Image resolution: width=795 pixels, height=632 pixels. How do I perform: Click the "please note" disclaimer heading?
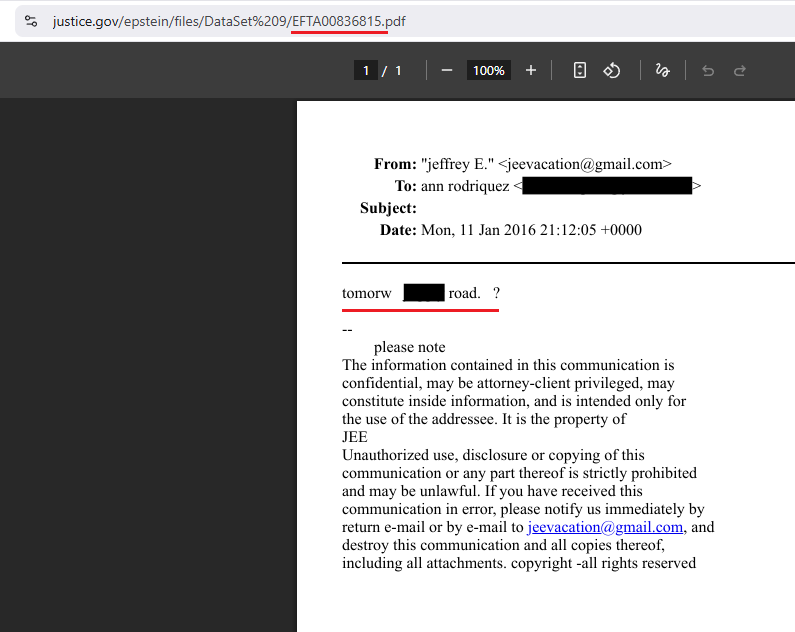409,347
